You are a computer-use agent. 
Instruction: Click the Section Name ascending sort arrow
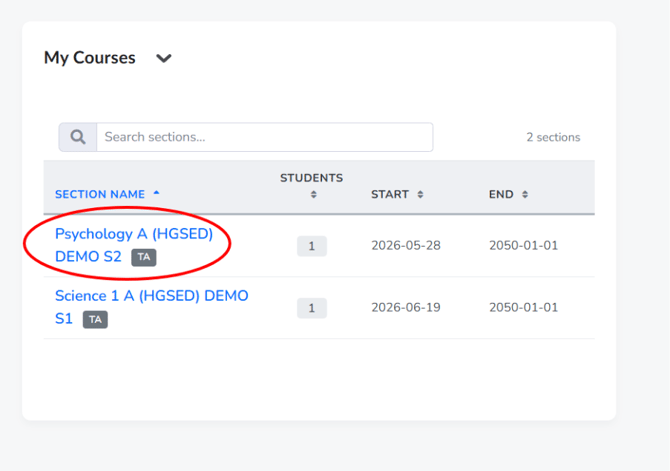[x=156, y=193]
